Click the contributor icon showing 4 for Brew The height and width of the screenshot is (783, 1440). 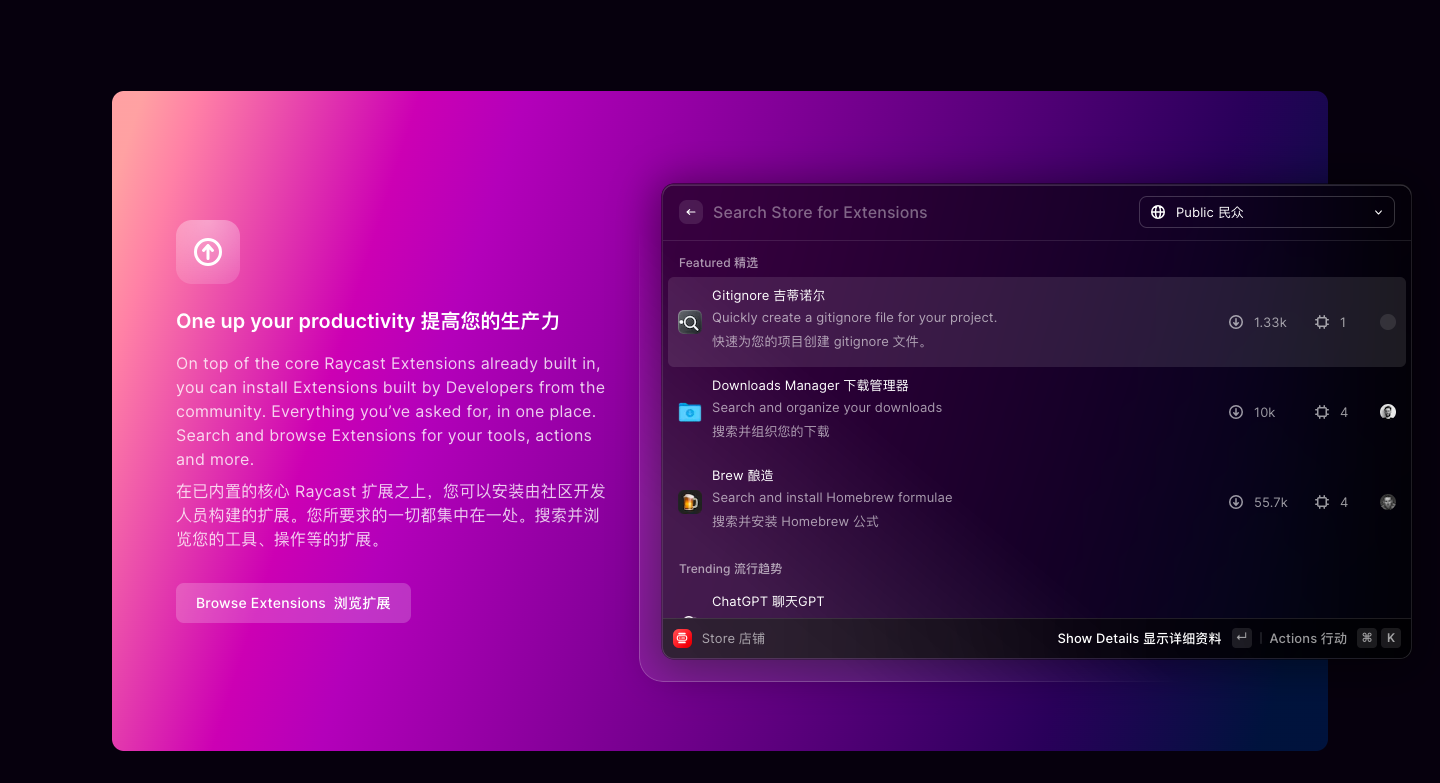pyautogui.click(x=1321, y=502)
